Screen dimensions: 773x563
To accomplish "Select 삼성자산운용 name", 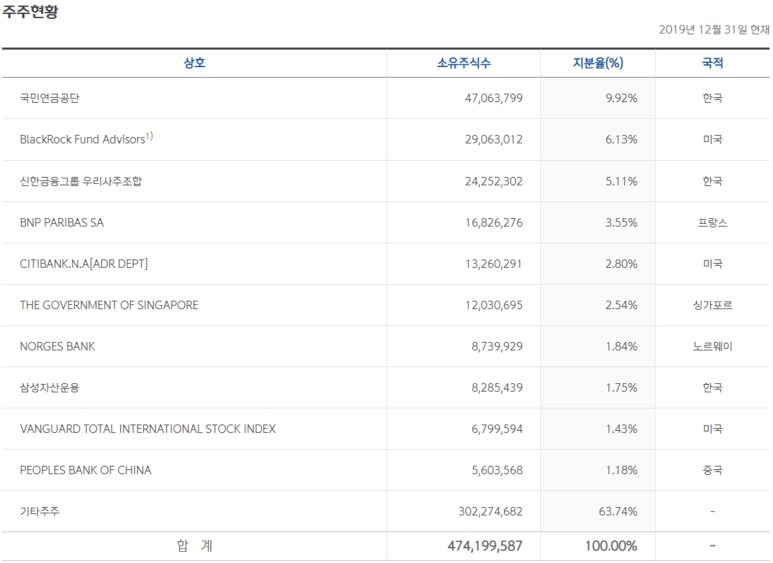I will tap(49, 387).
